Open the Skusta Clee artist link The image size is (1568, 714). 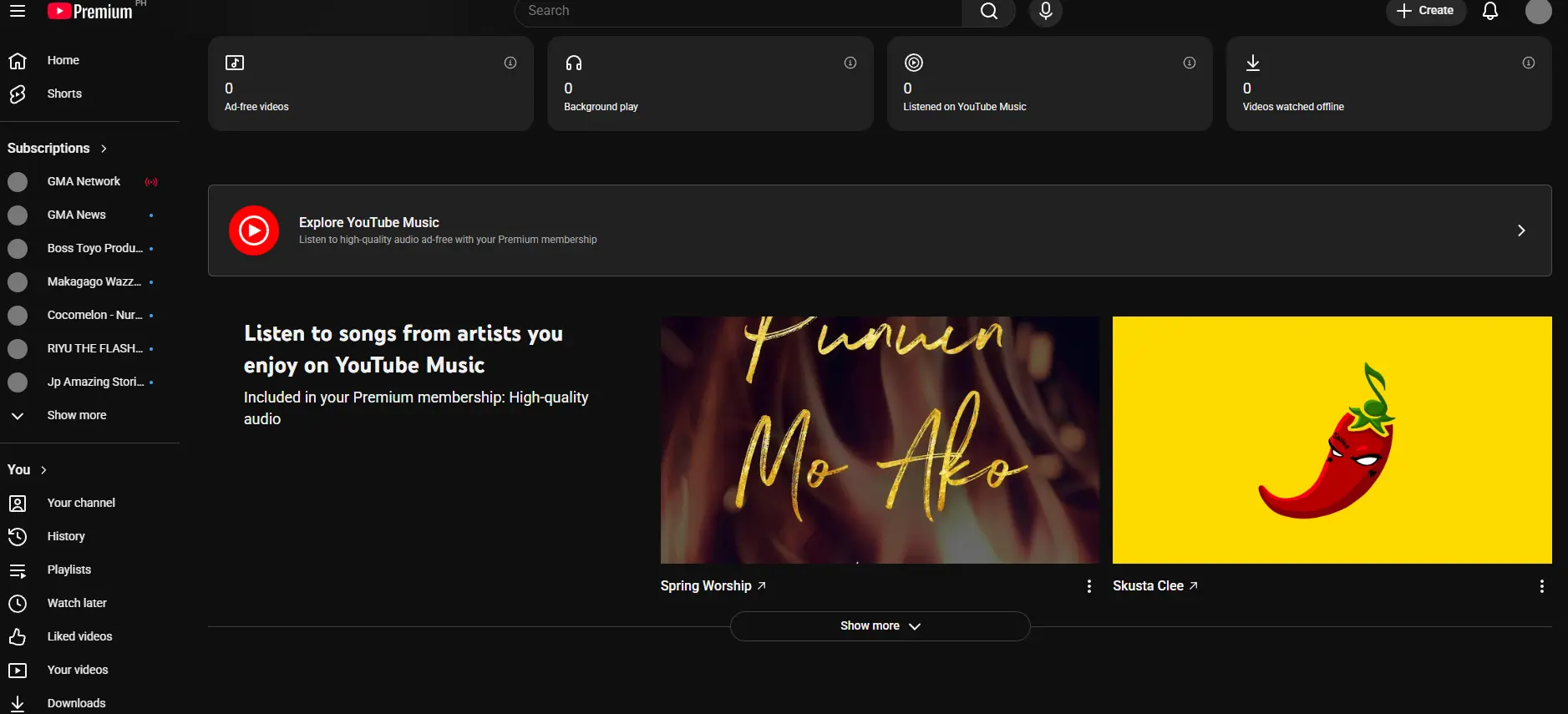1155,586
